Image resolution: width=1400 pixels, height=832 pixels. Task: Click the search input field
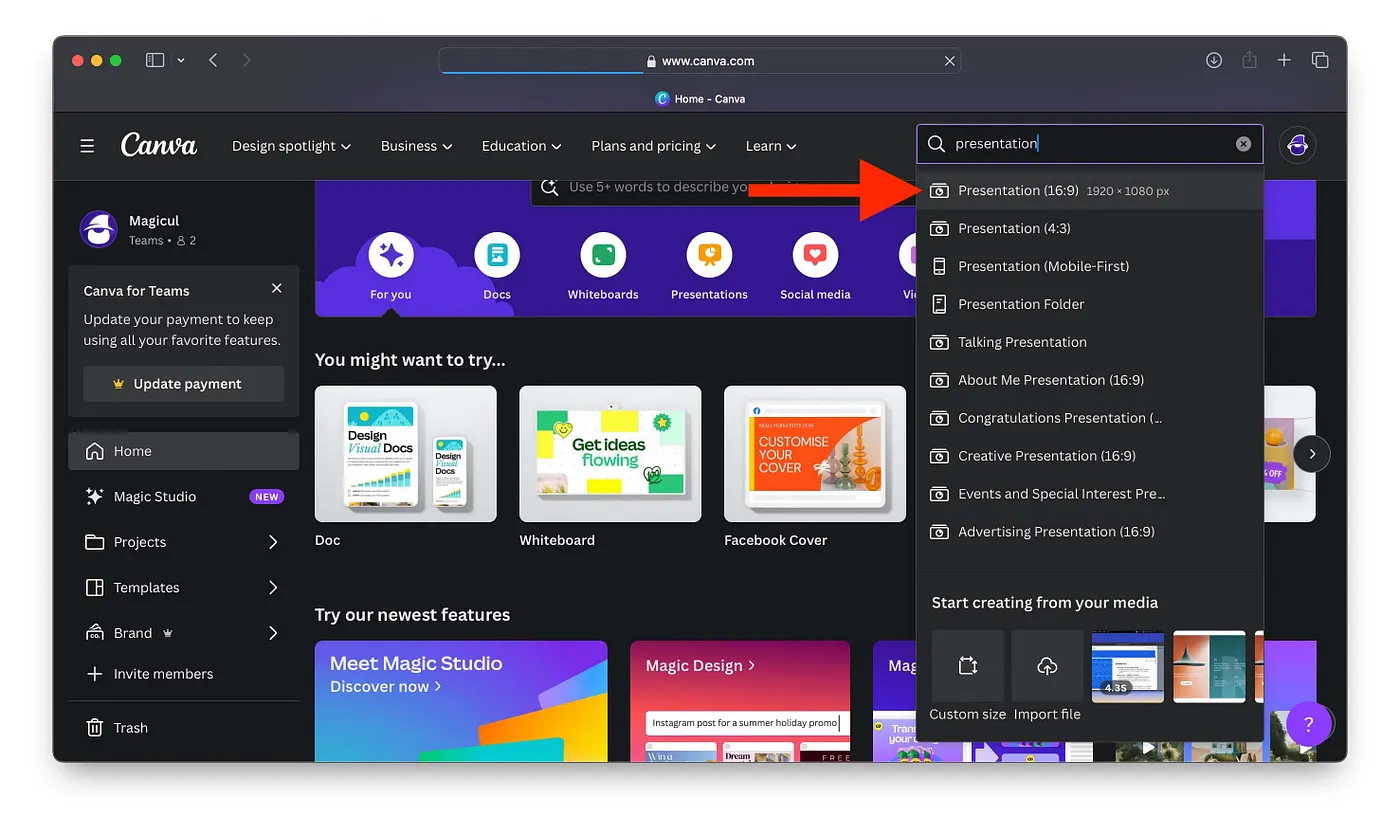[1090, 144]
